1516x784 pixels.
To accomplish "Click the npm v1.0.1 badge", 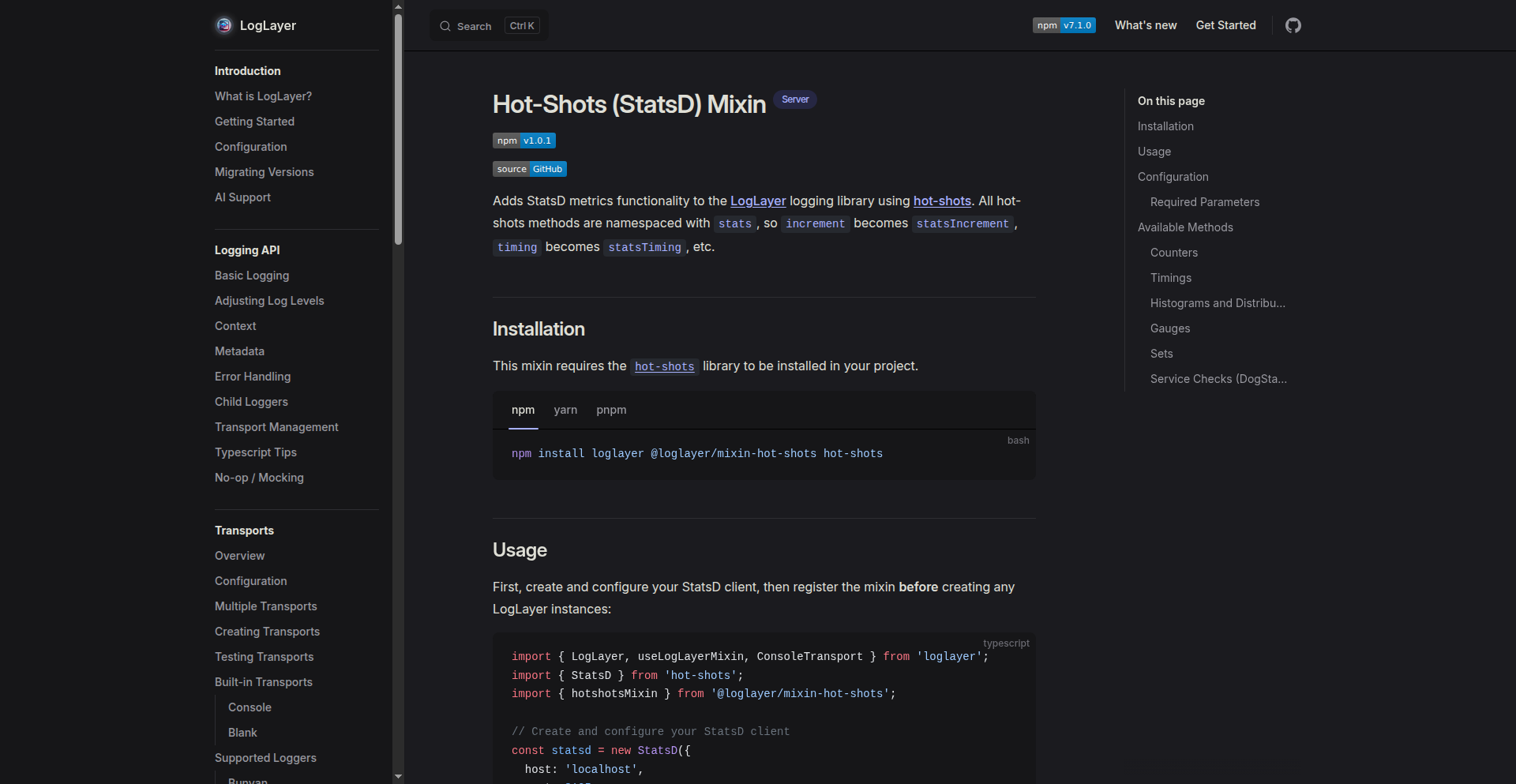I will click(523, 141).
